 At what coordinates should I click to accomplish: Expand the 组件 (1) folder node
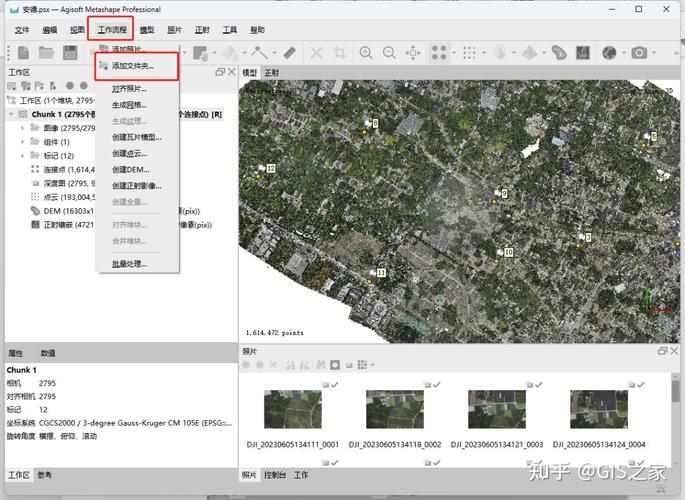click(23, 142)
